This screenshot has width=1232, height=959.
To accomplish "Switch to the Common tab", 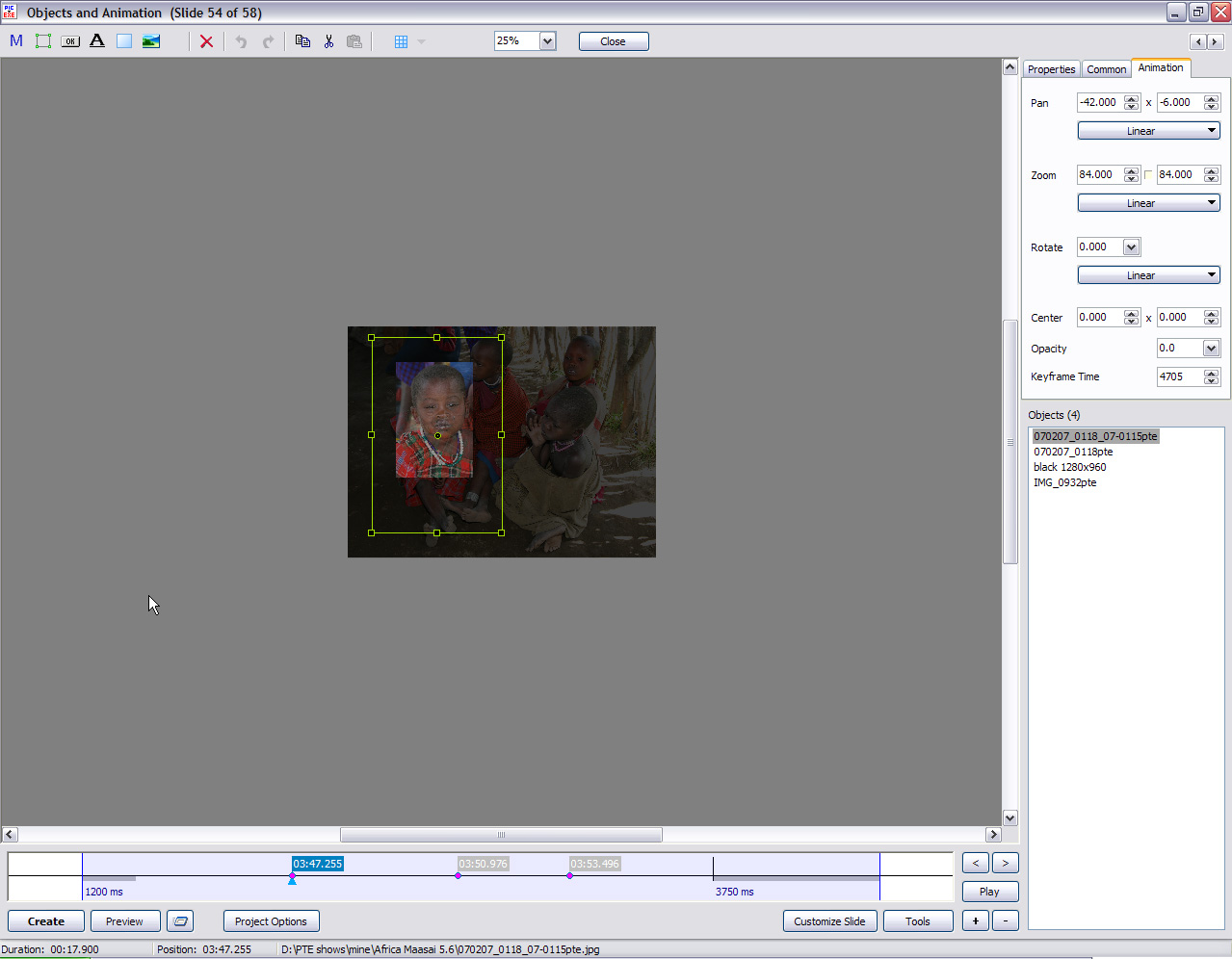I will coord(1106,69).
